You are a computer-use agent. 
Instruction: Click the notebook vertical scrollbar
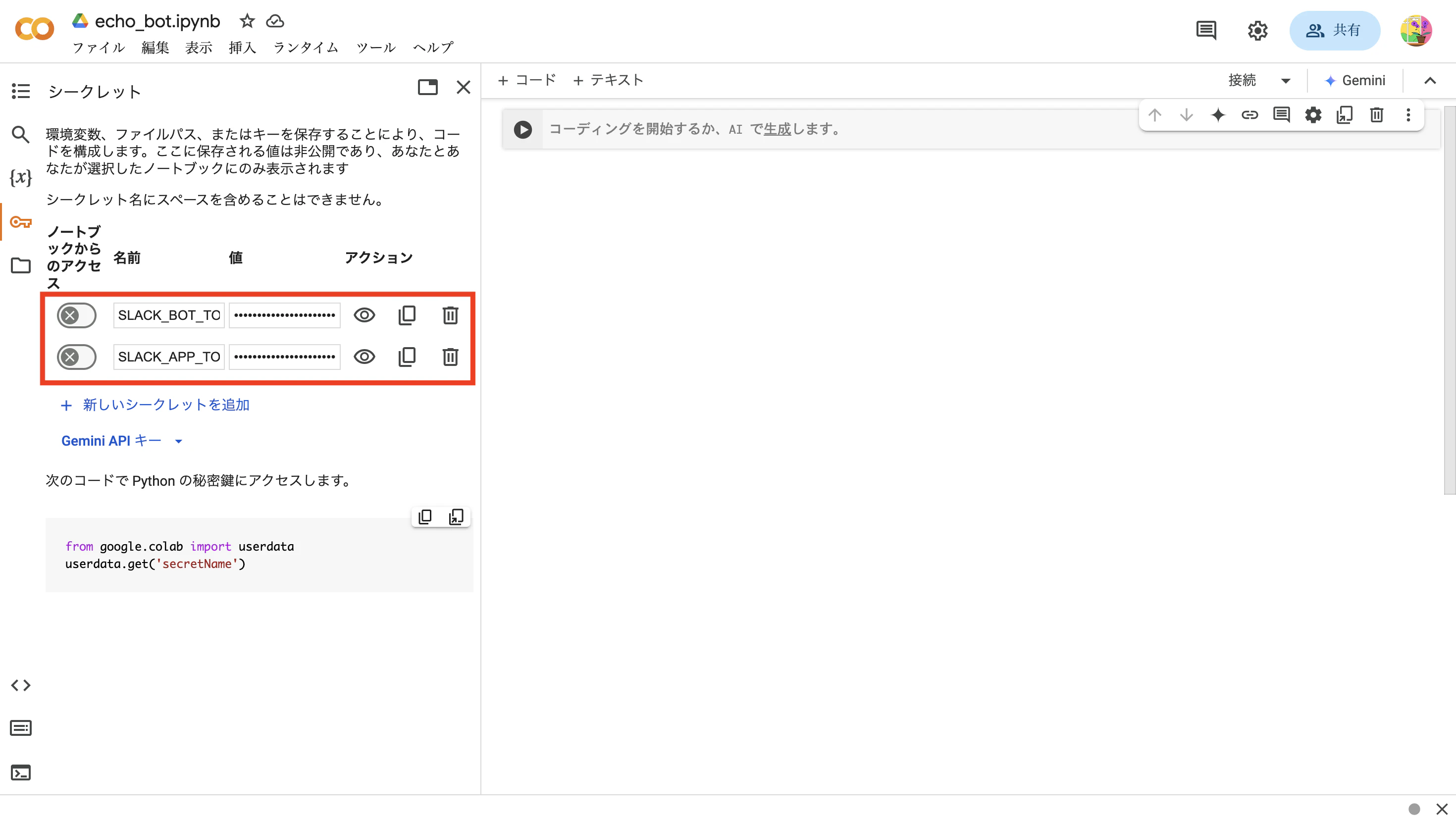(x=1450, y=300)
